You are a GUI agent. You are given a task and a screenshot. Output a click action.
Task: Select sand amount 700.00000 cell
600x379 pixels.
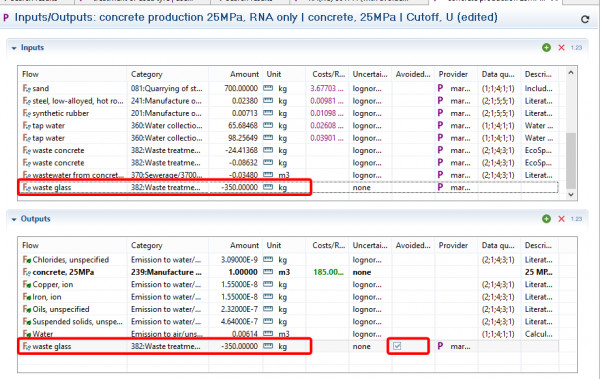241,88
